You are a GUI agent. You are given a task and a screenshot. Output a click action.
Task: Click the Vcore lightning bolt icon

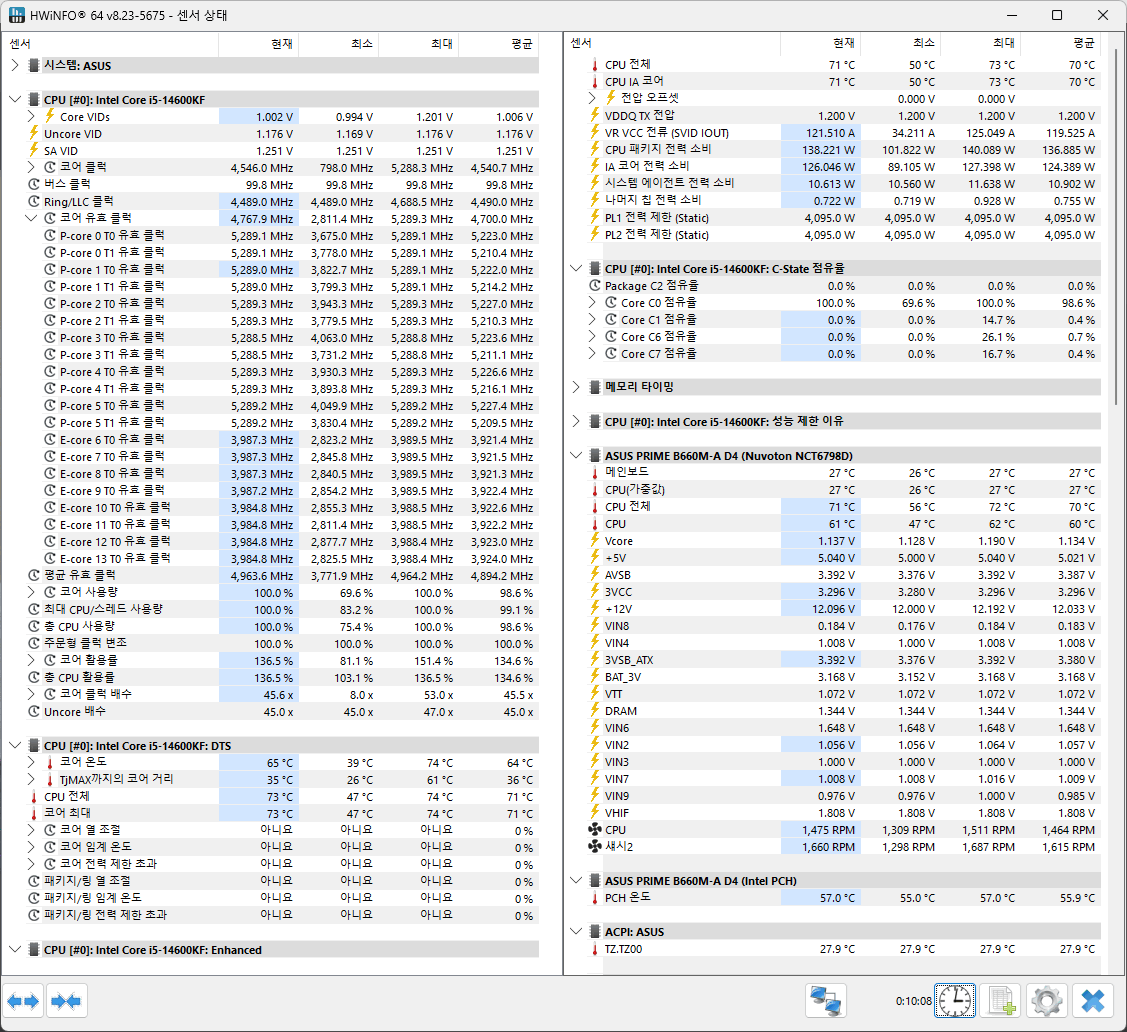tap(594, 540)
